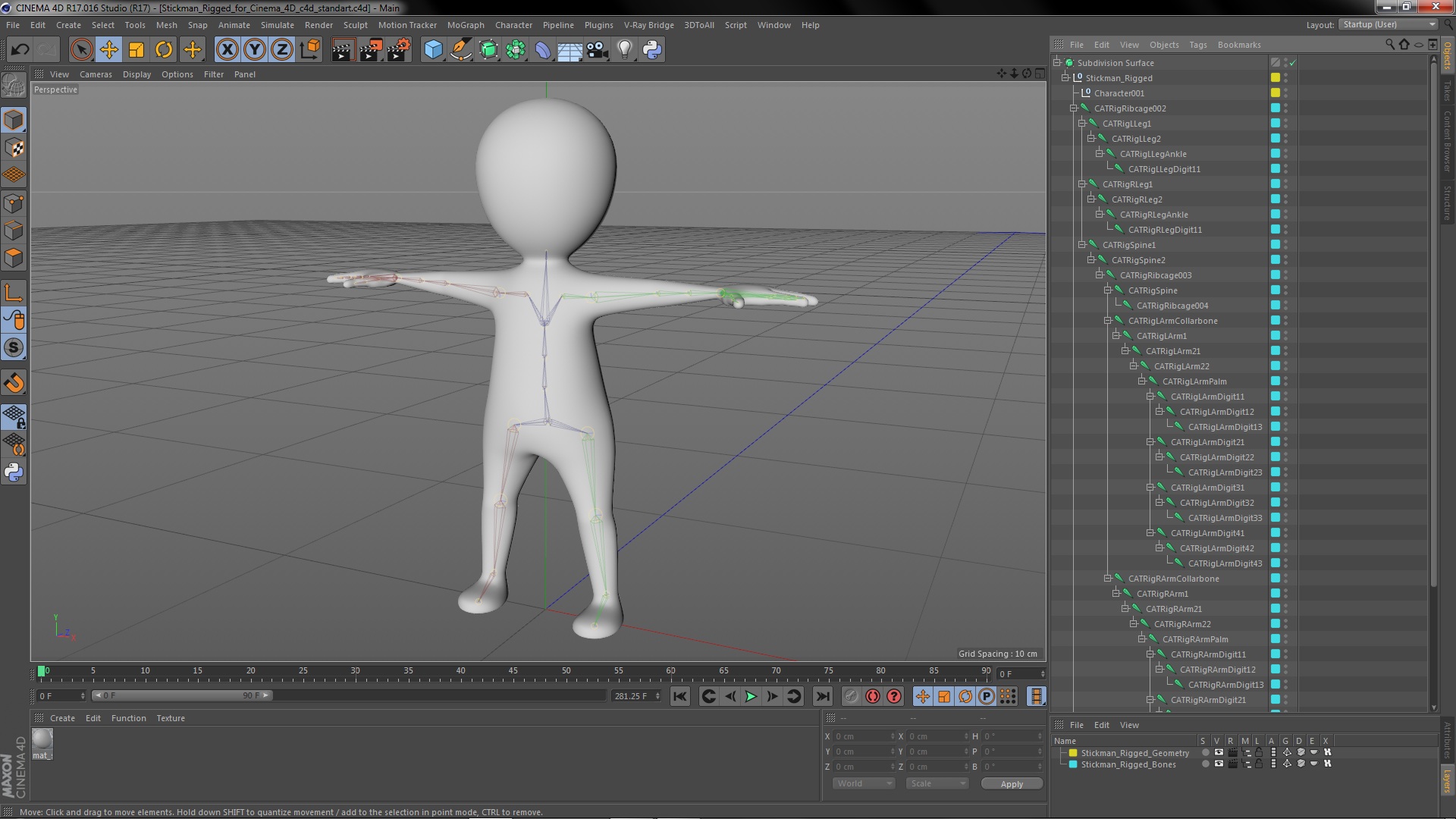Image resolution: width=1456 pixels, height=819 pixels.
Task: Switch to Points mode
Action: (x=14, y=202)
